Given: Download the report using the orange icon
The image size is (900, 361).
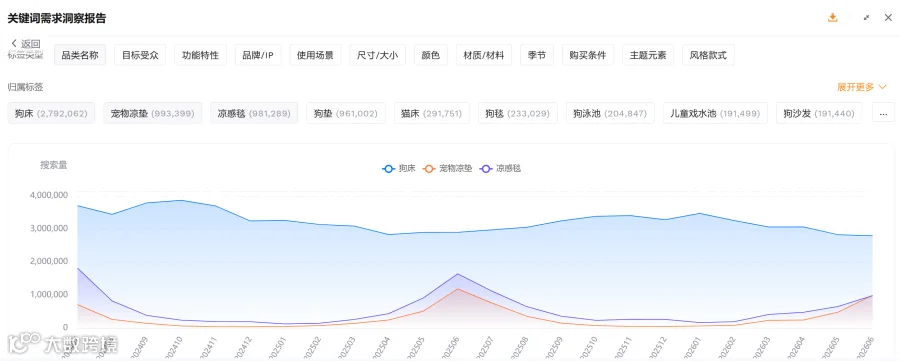Looking at the screenshot, I should click(832, 18).
